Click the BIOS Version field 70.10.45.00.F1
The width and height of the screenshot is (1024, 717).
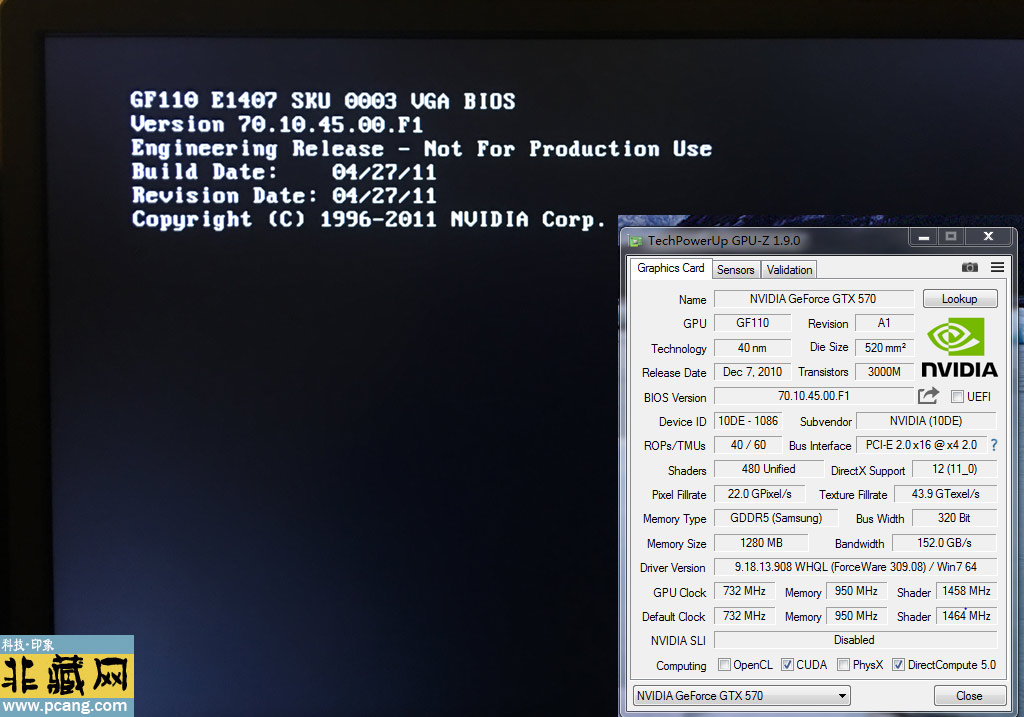[814, 396]
